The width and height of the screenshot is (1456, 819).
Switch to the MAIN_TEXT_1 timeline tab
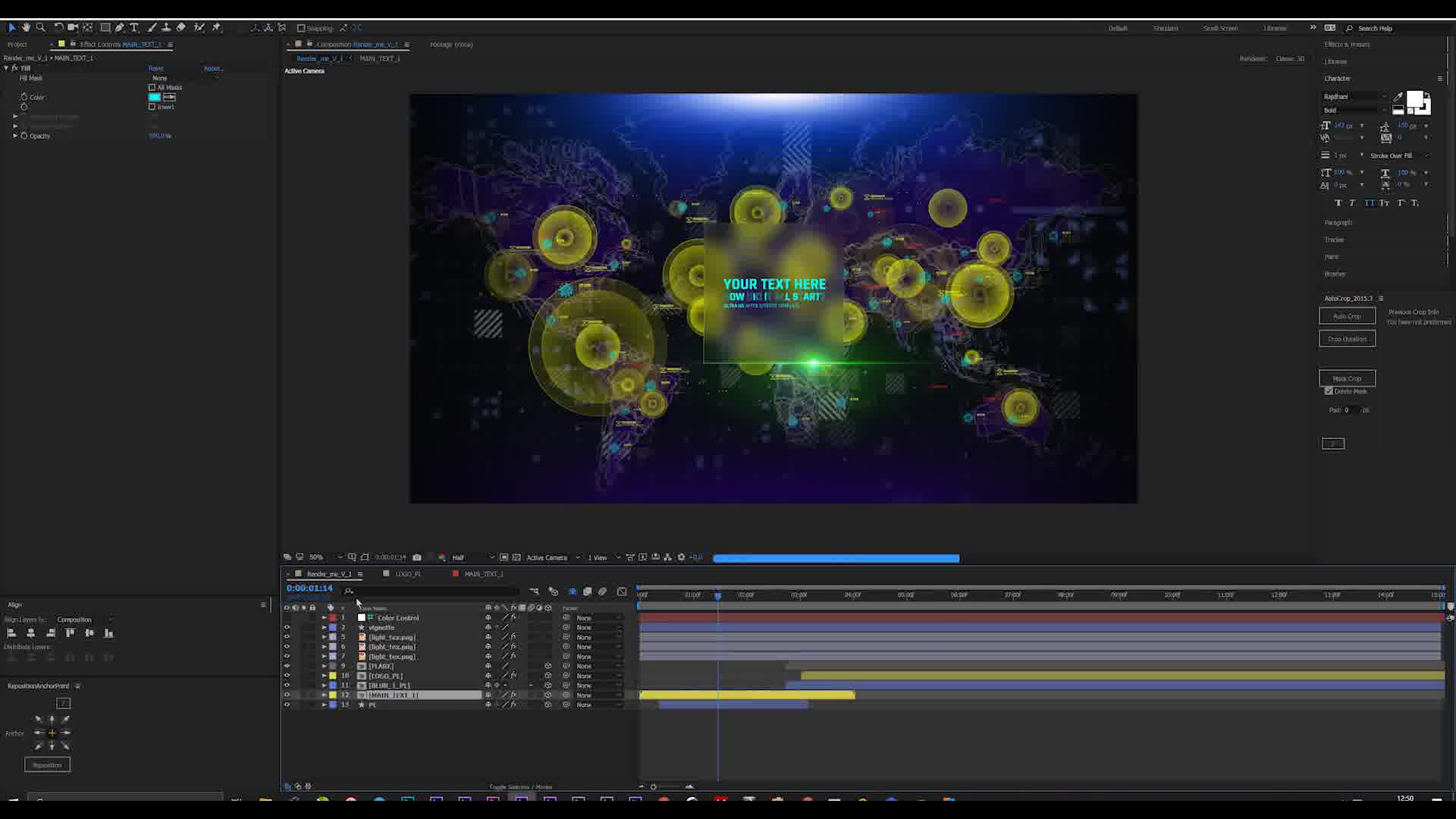coord(484,574)
